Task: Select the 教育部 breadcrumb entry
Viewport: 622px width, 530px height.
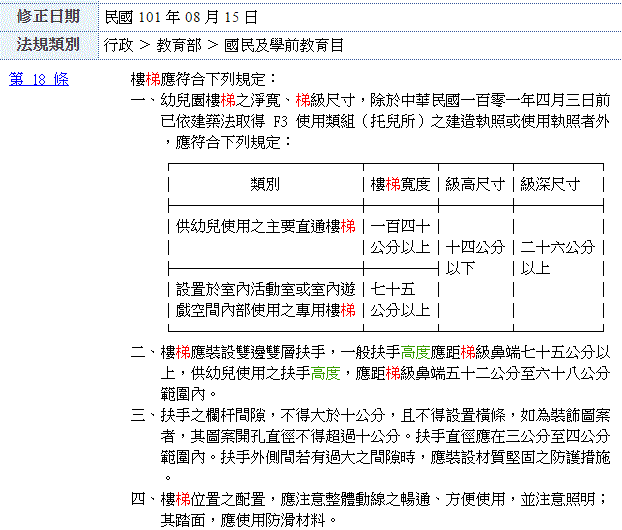Action: [x=174, y=45]
